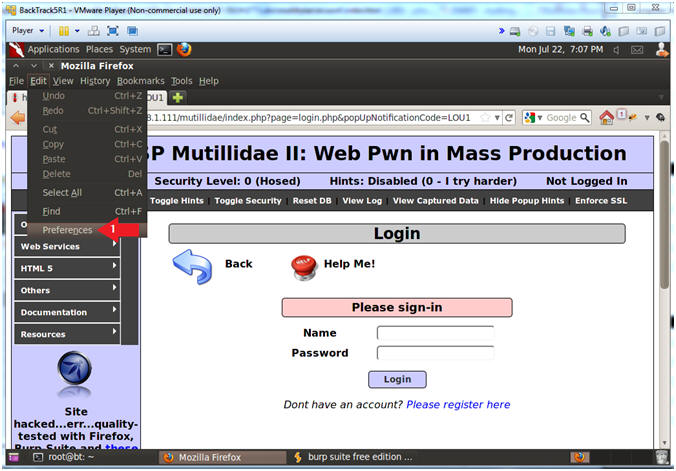Click the Enforce SSL link

pyautogui.click(x=601, y=201)
